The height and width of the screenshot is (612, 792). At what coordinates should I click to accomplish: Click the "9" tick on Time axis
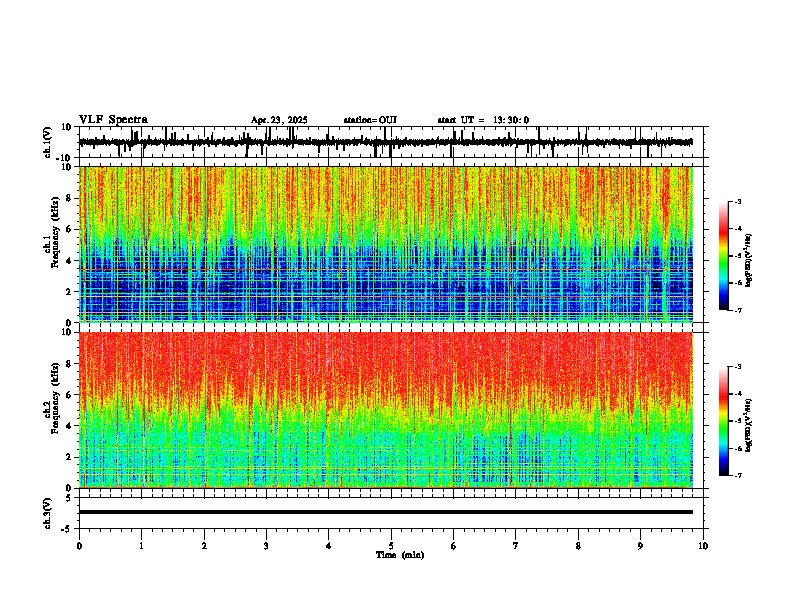640,546
